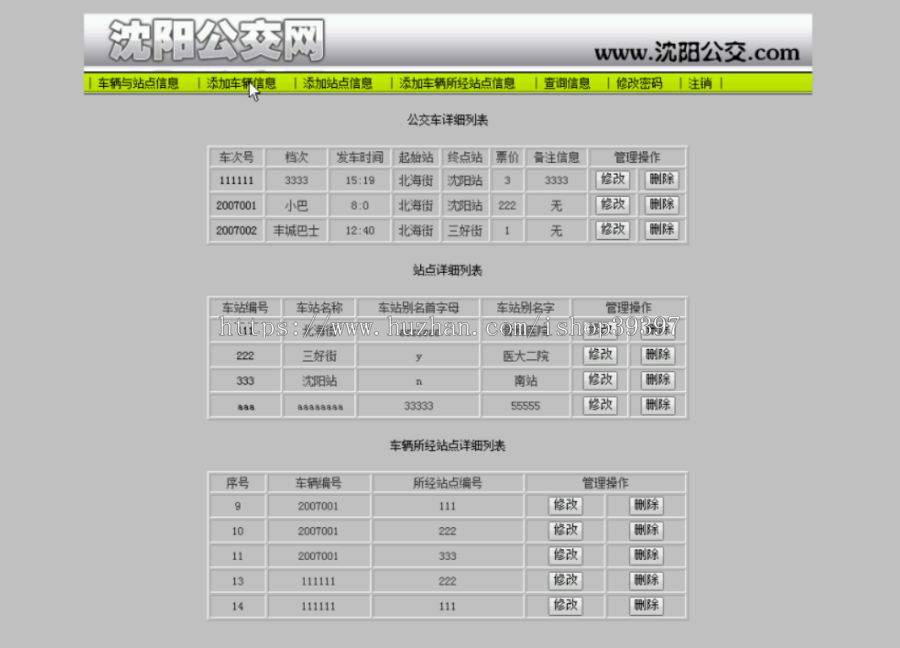Viewport: 900px width, 648px height.
Task: Click the aaa station number cell
Action: [x=245, y=406]
